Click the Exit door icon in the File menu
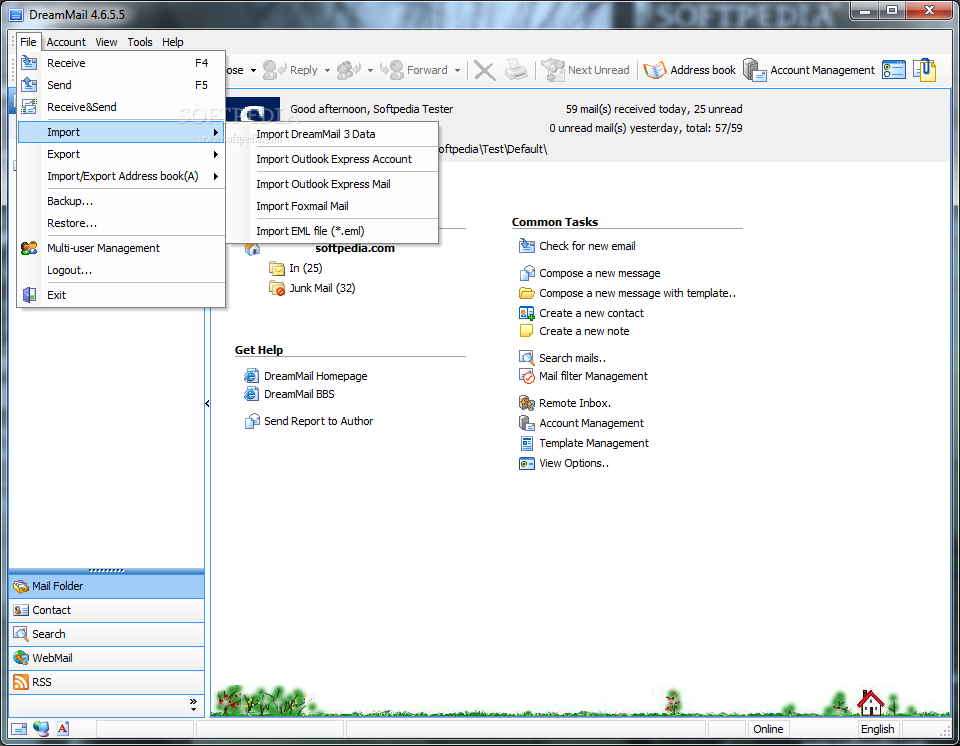This screenshot has height=746, width=960. point(29,295)
